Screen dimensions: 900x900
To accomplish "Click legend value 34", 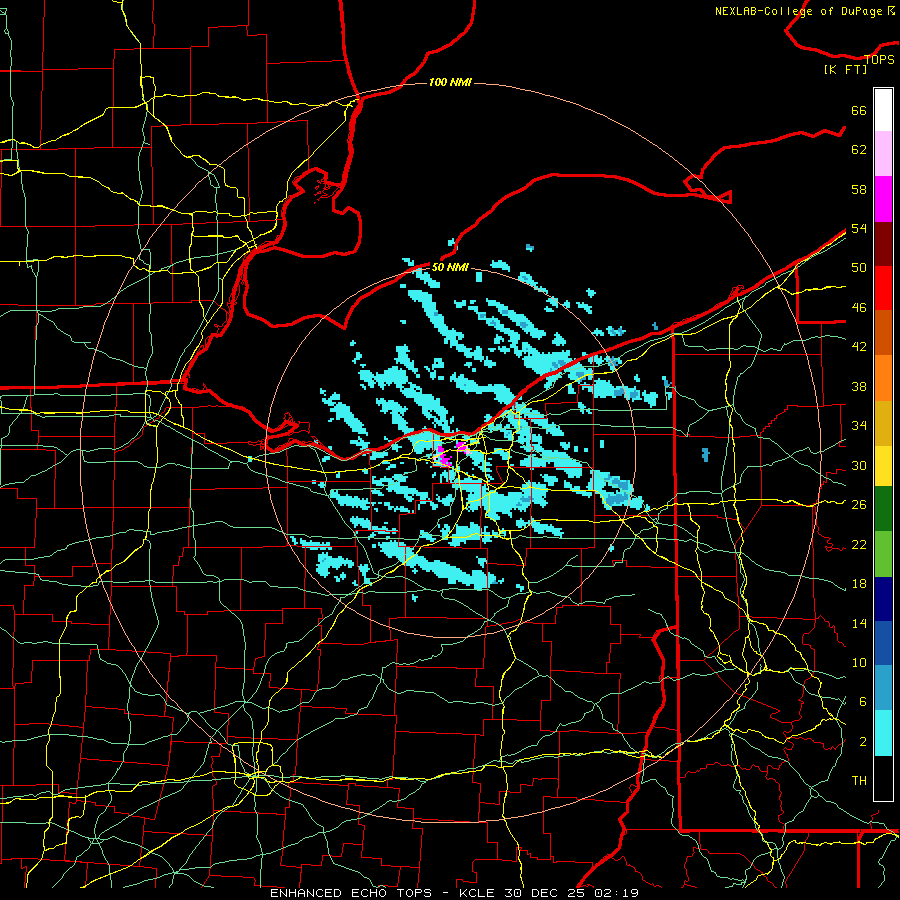I will [859, 426].
